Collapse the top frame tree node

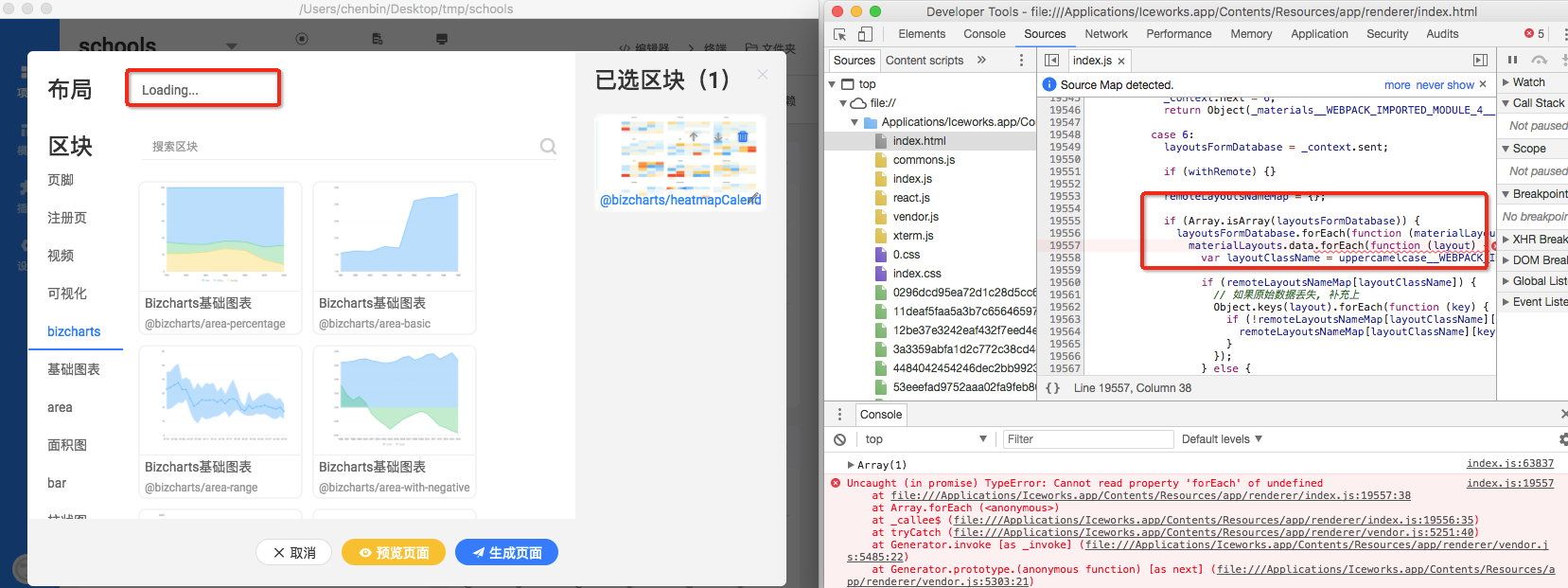pos(833,84)
